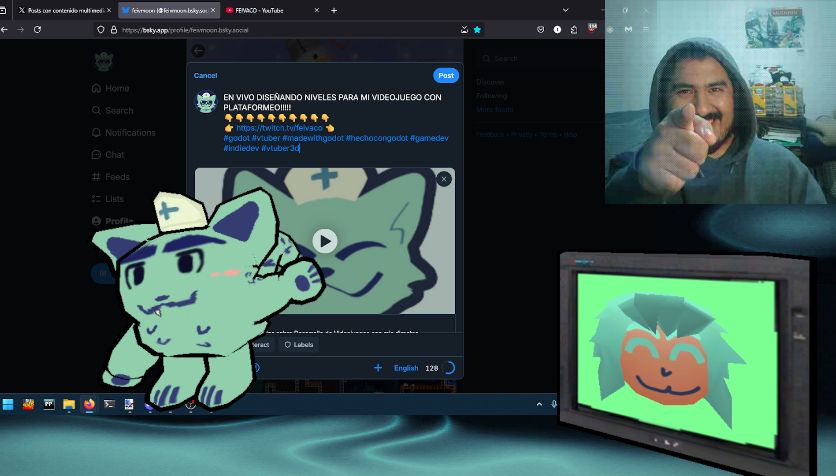Click the Following link in the right sidebar
Image resolution: width=836 pixels, height=476 pixels.
point(492,96)
